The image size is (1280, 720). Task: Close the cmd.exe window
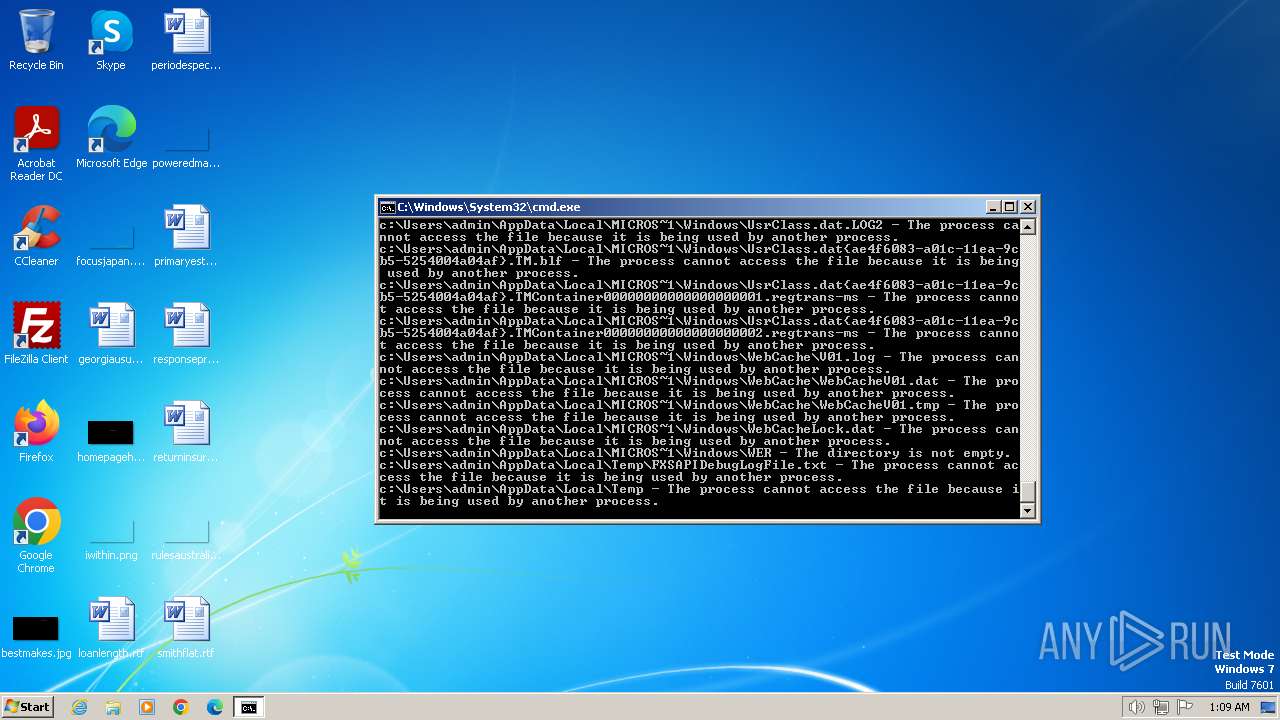1027,207
